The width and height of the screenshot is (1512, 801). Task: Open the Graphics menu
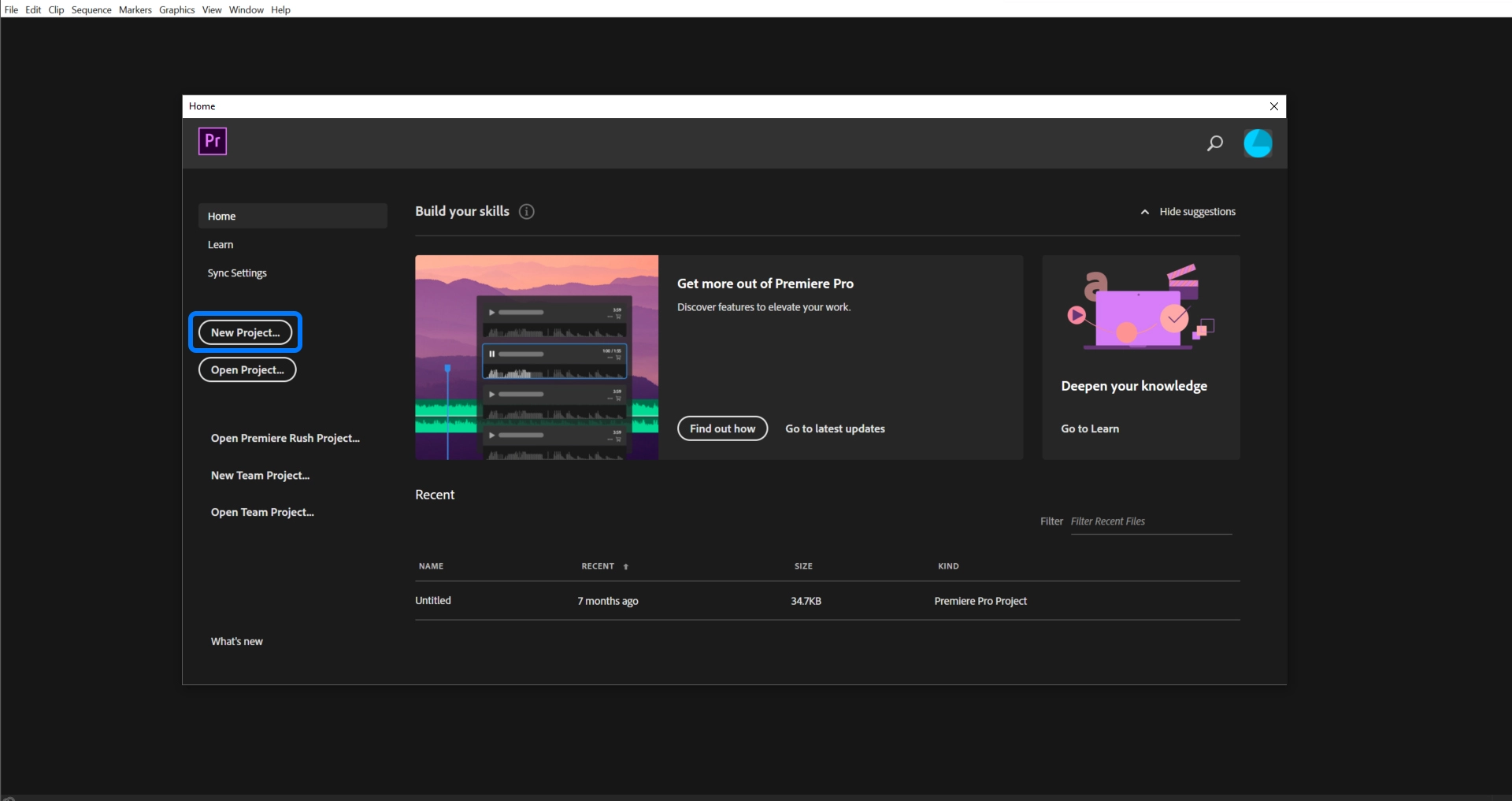click(176, 9)
